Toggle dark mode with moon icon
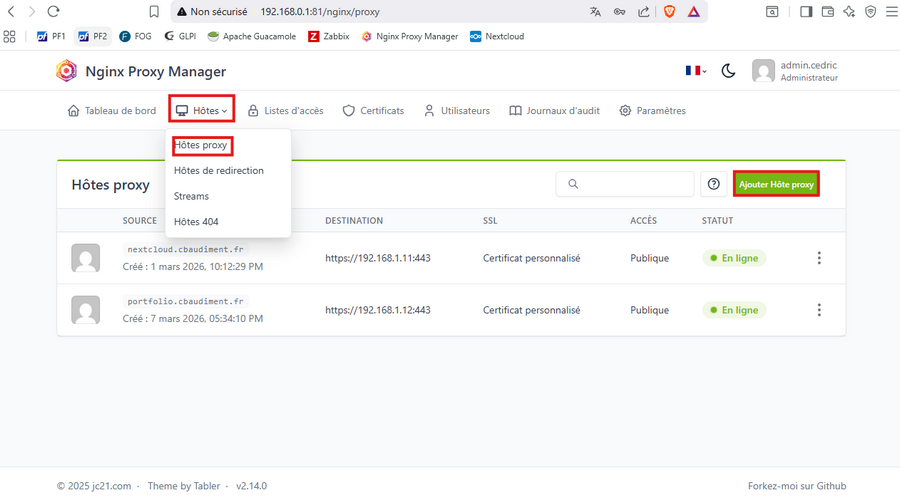Screen dimensions: 900x503 [x=729, y=71]
